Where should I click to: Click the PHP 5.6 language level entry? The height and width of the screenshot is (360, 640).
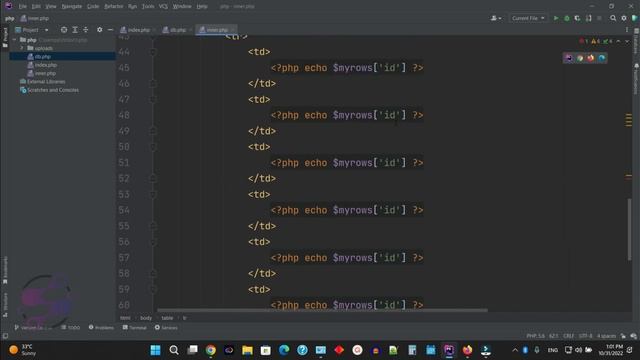click(536, 336)
